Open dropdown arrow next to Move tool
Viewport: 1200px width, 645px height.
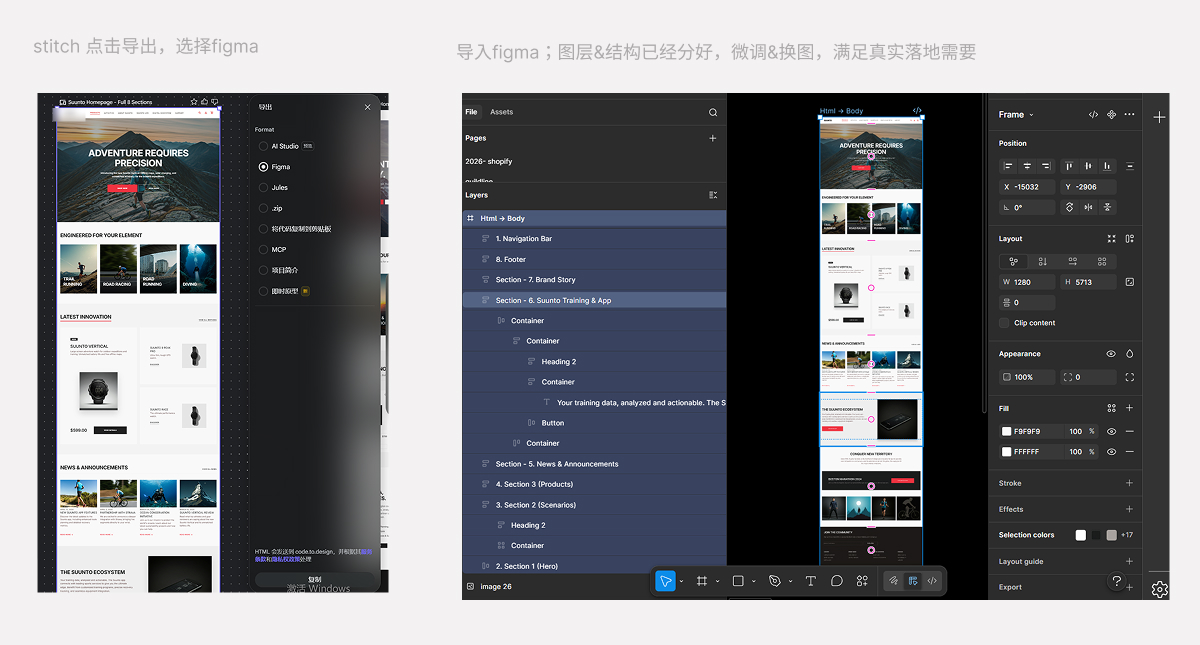681,581
